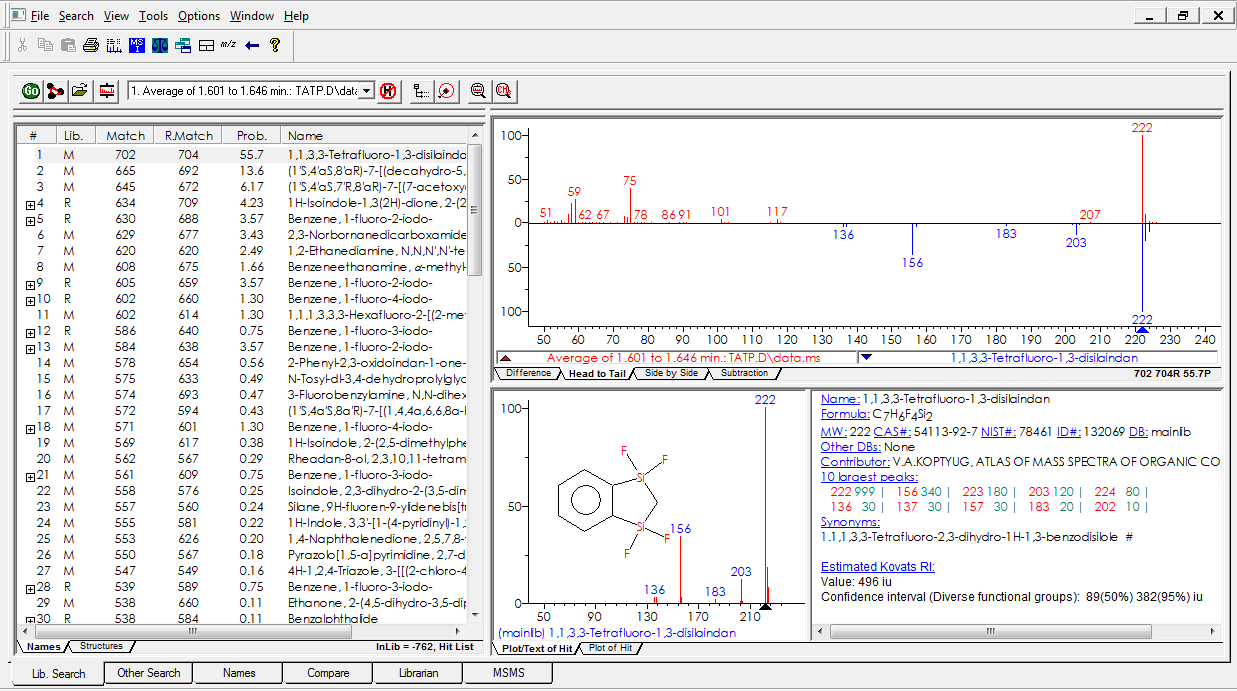Select the m/z toolbar tool
1237x691 pixels.
click(228, 45)
